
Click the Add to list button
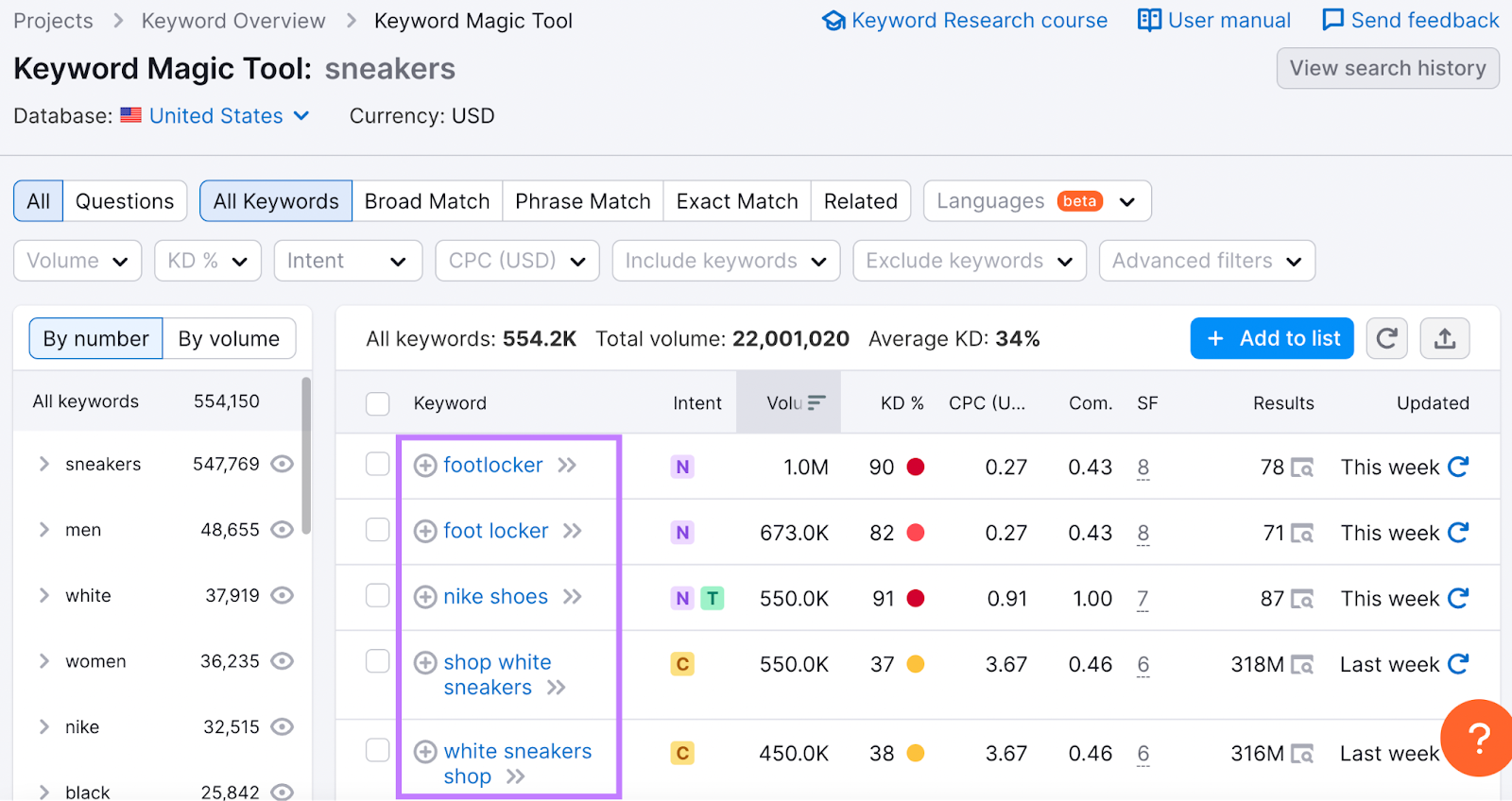point(1271,338)
